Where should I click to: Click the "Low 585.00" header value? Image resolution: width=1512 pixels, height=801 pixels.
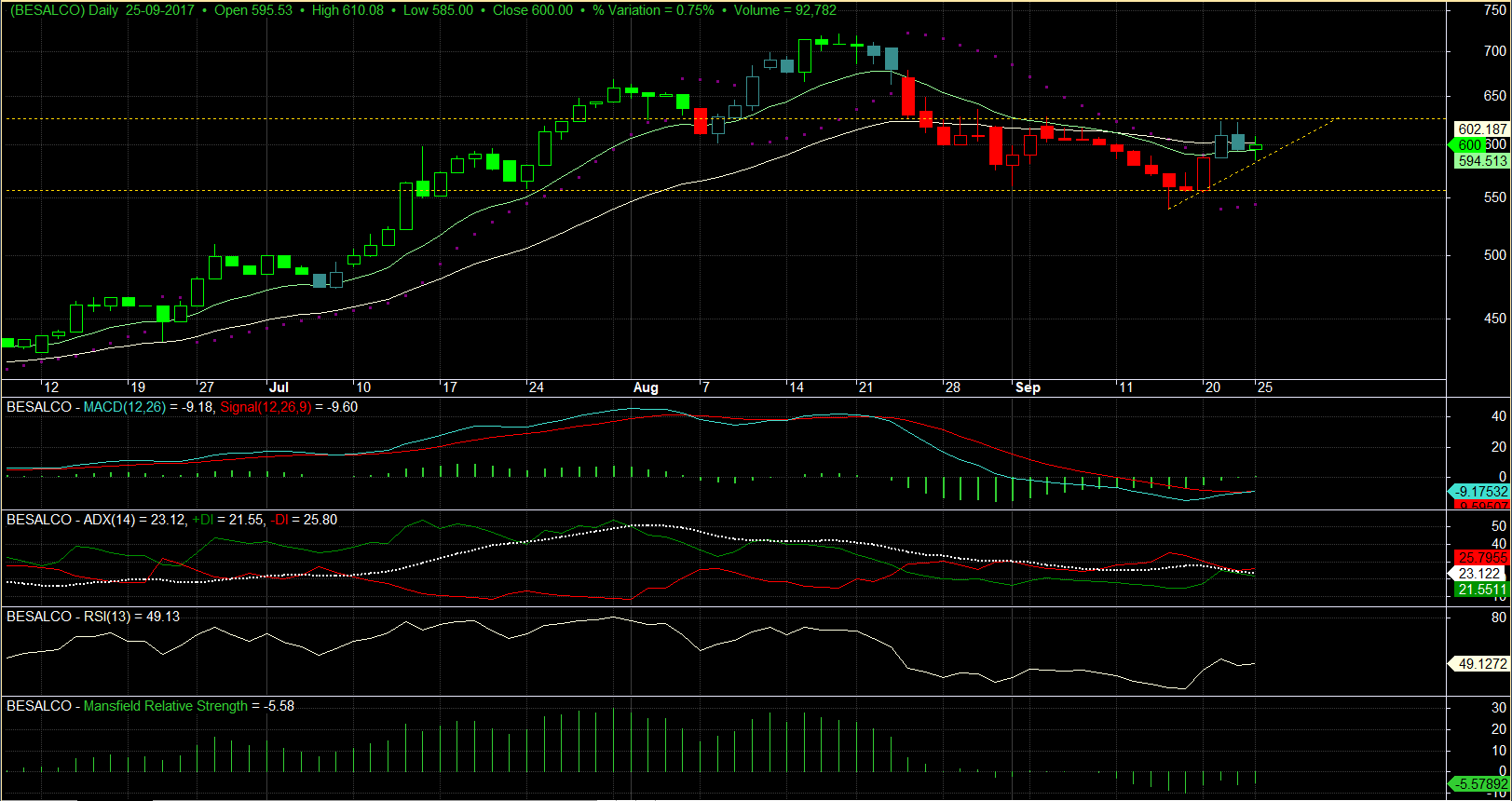coord(438,10)
